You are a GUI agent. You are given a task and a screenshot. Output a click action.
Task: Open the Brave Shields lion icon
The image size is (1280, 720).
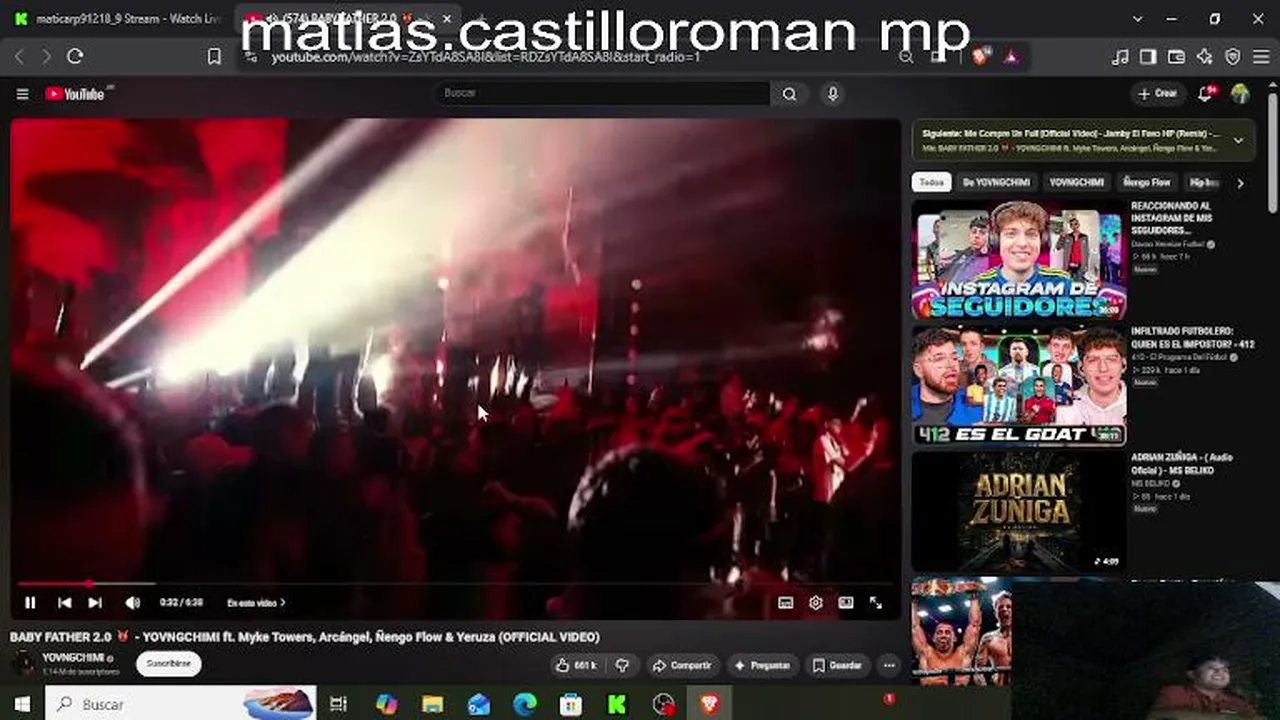point(980,57)
